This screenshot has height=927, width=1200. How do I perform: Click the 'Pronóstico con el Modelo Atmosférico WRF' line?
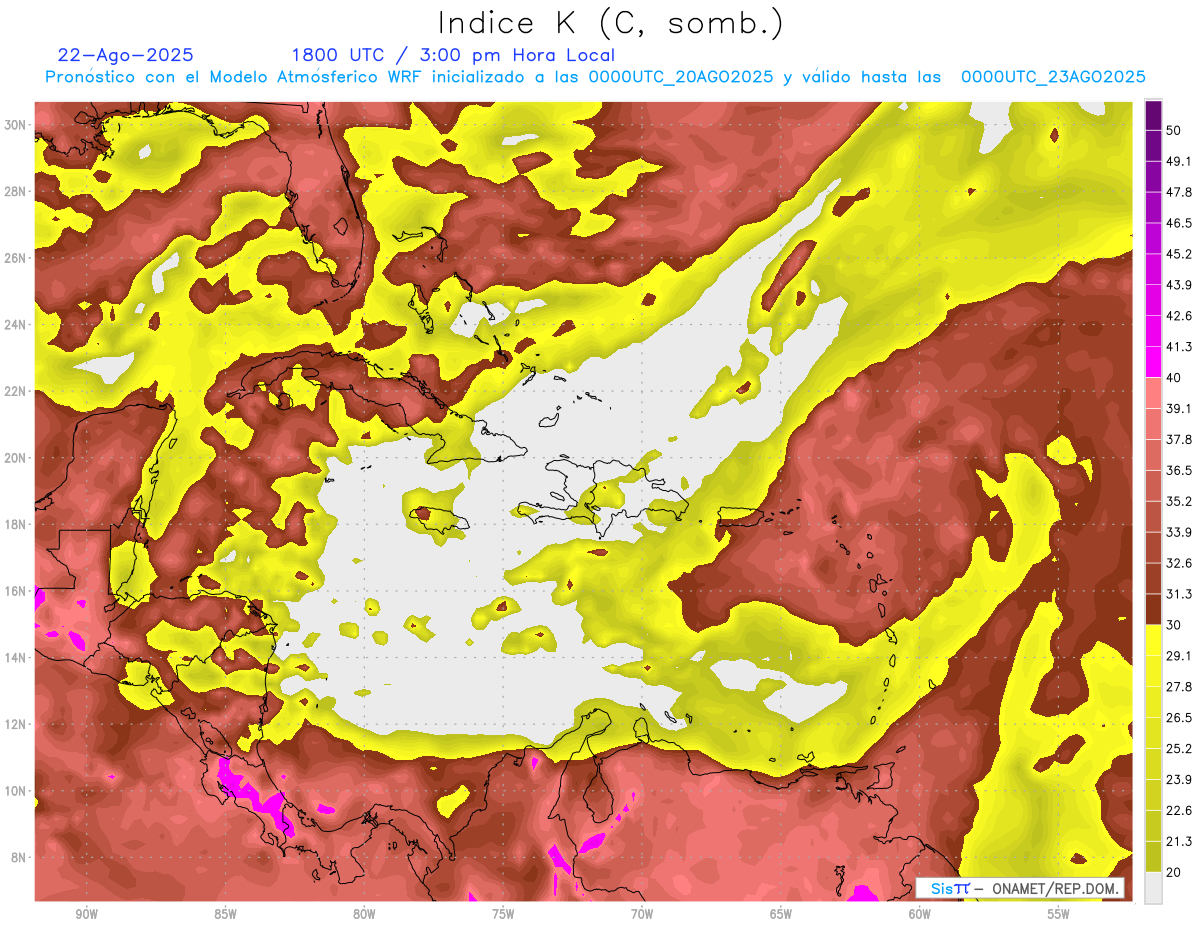tap(595, 77)
